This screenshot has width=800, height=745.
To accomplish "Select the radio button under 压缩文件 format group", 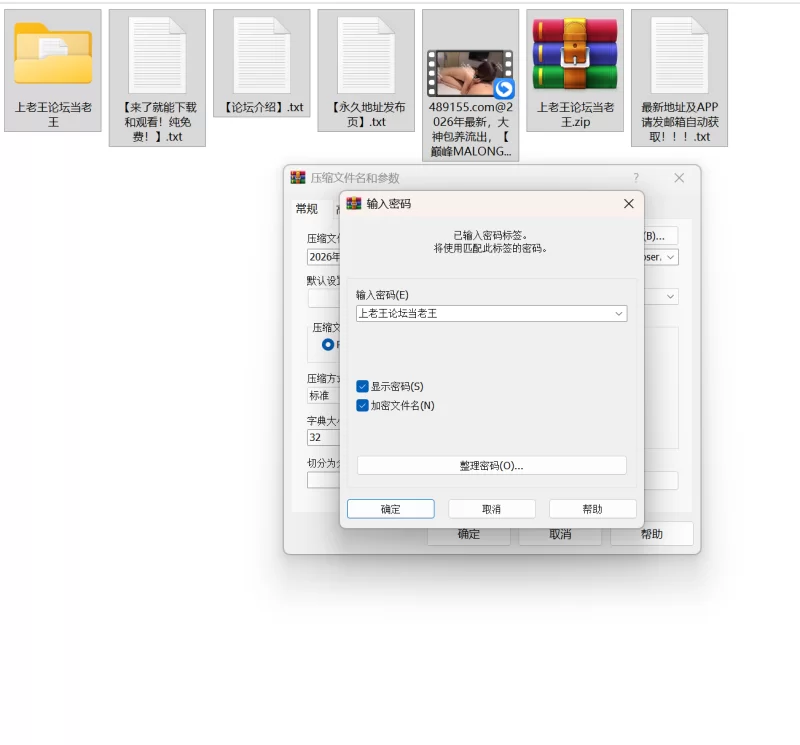I will 328,345.
